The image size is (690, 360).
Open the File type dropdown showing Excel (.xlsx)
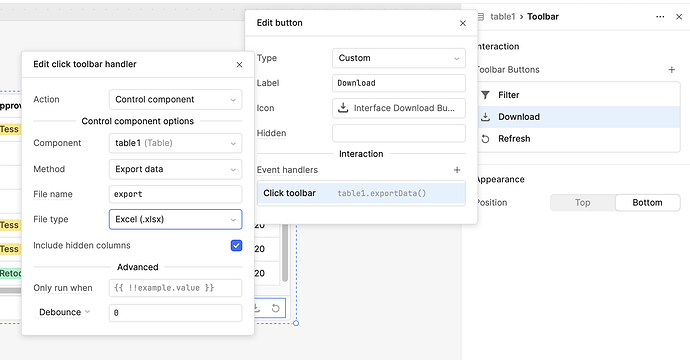coord(176,219)
